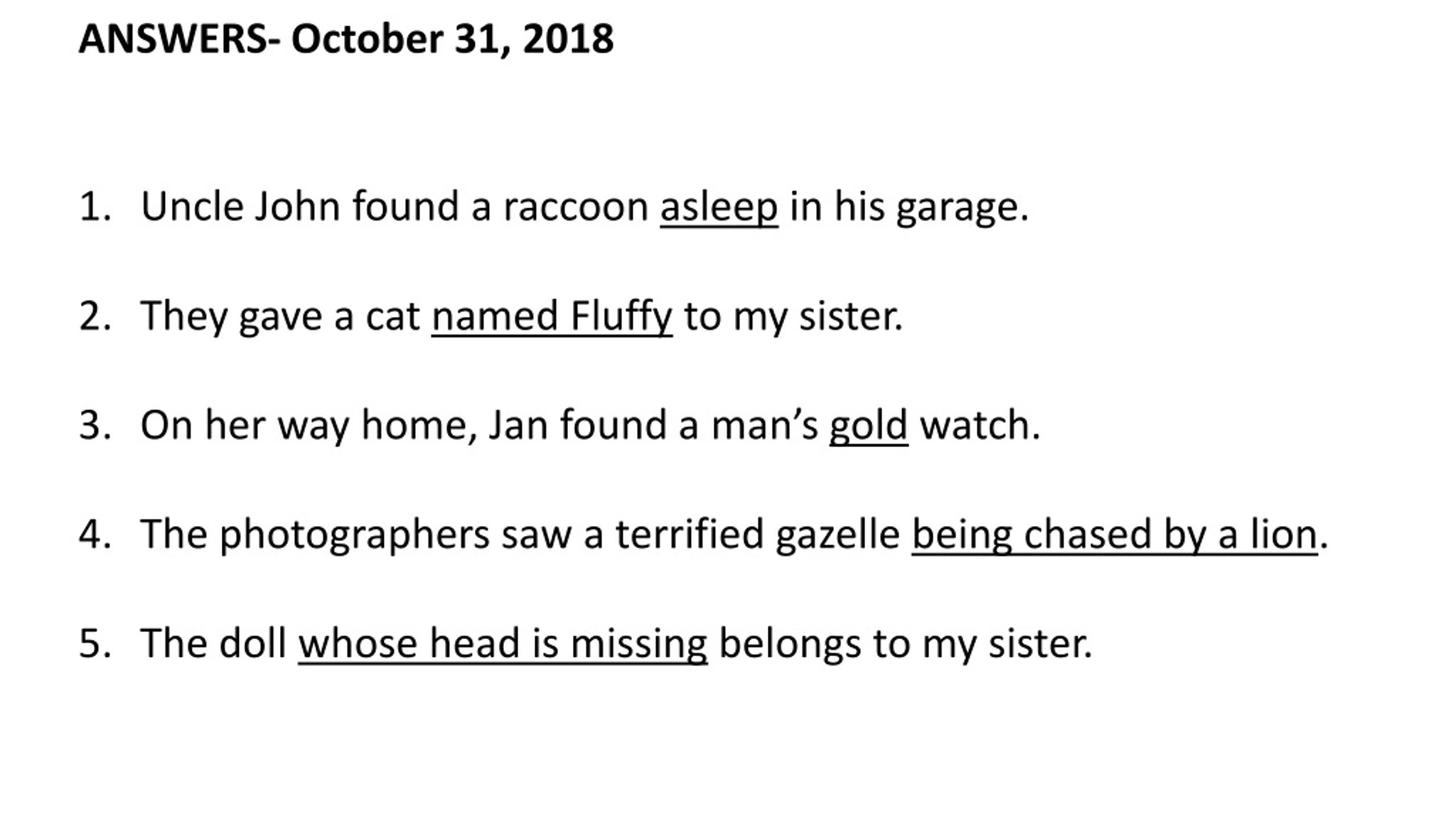Click the words "They gave a cat"

(x=280, y=317)
